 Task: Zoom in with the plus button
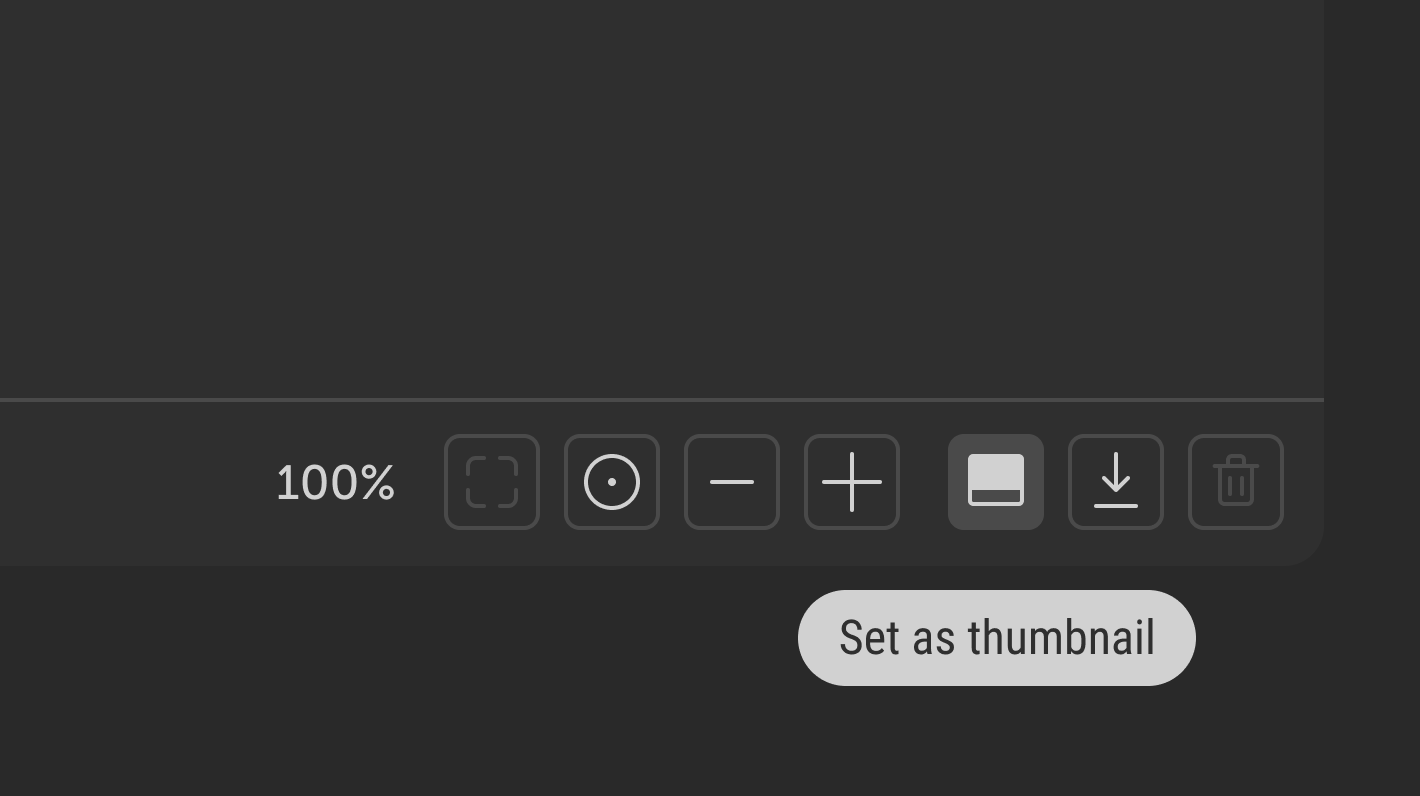pyautogui.click(x=852, y=482)
